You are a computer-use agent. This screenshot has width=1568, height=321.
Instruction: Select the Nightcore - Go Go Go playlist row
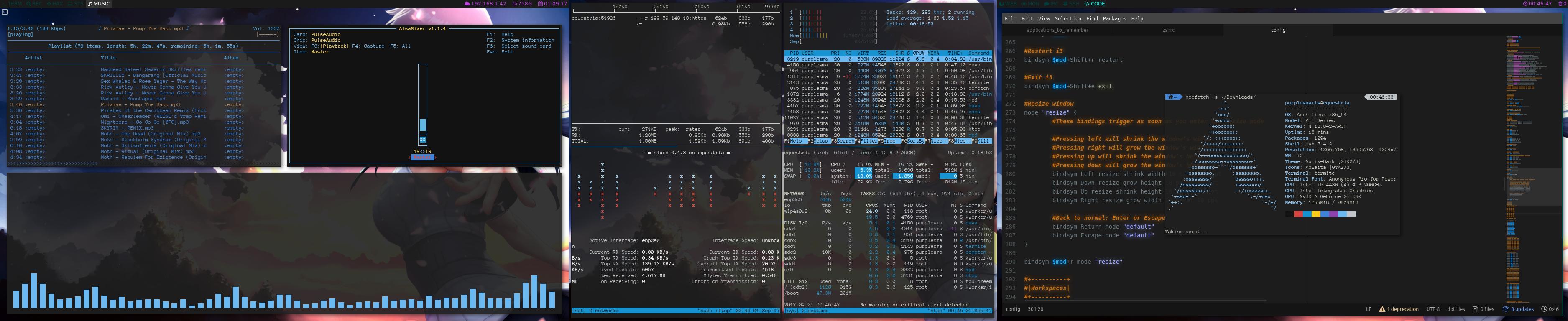(144, 122)
